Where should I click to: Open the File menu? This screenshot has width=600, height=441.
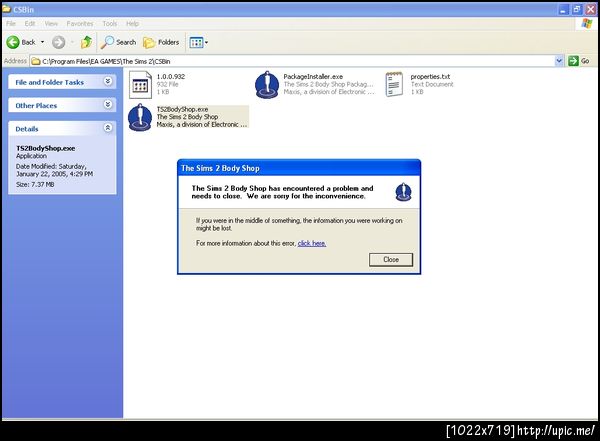tap(11, 24)
